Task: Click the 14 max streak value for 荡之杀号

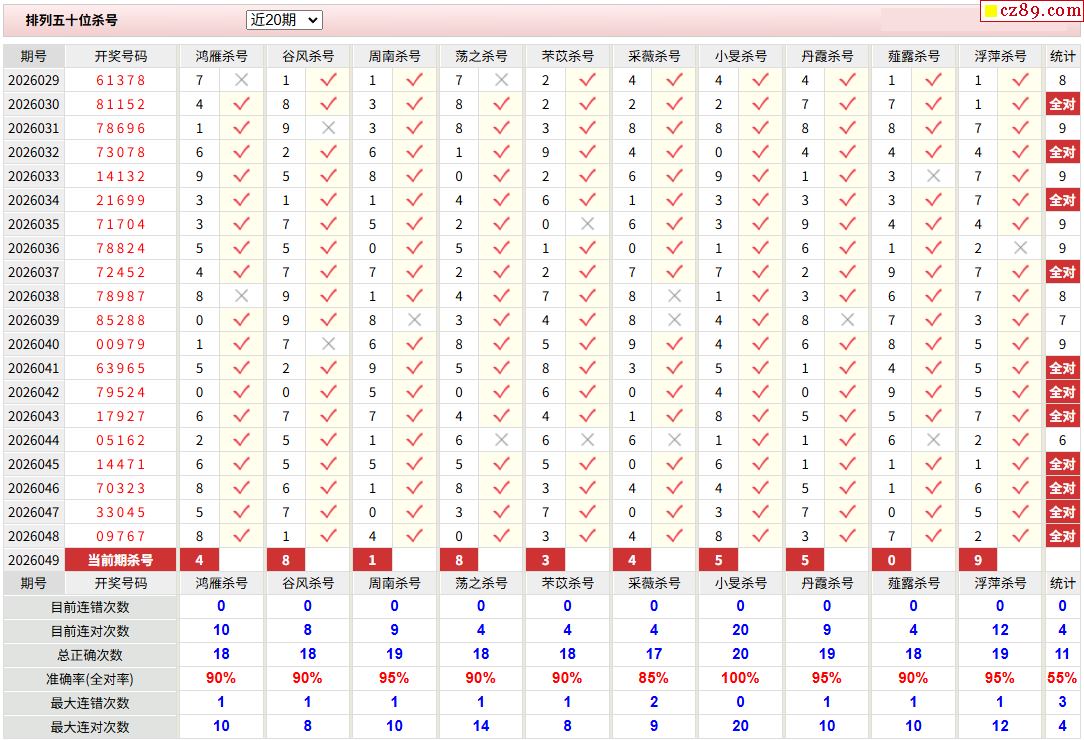Action: (x=481, y=726)
